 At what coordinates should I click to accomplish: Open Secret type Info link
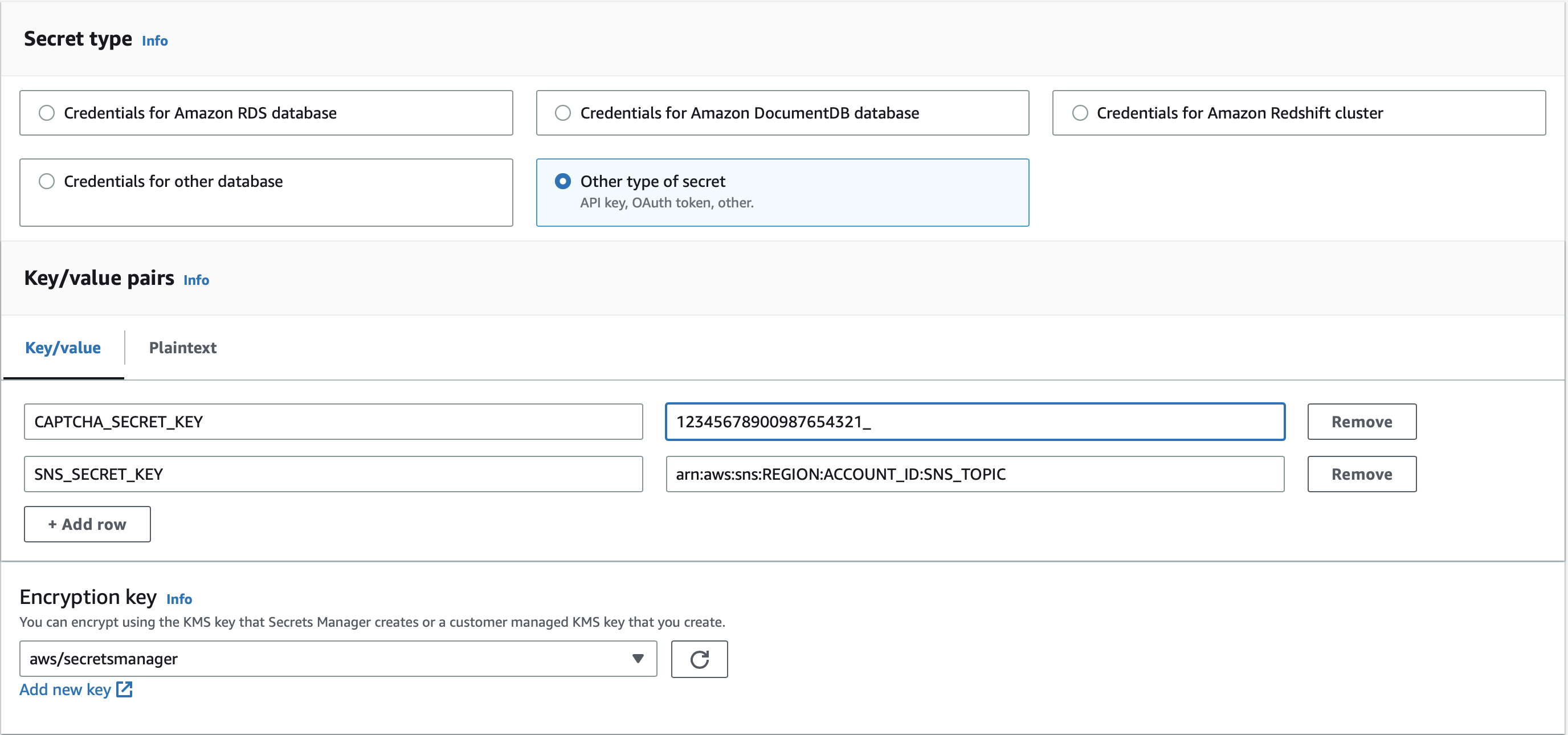coord(154,41)
